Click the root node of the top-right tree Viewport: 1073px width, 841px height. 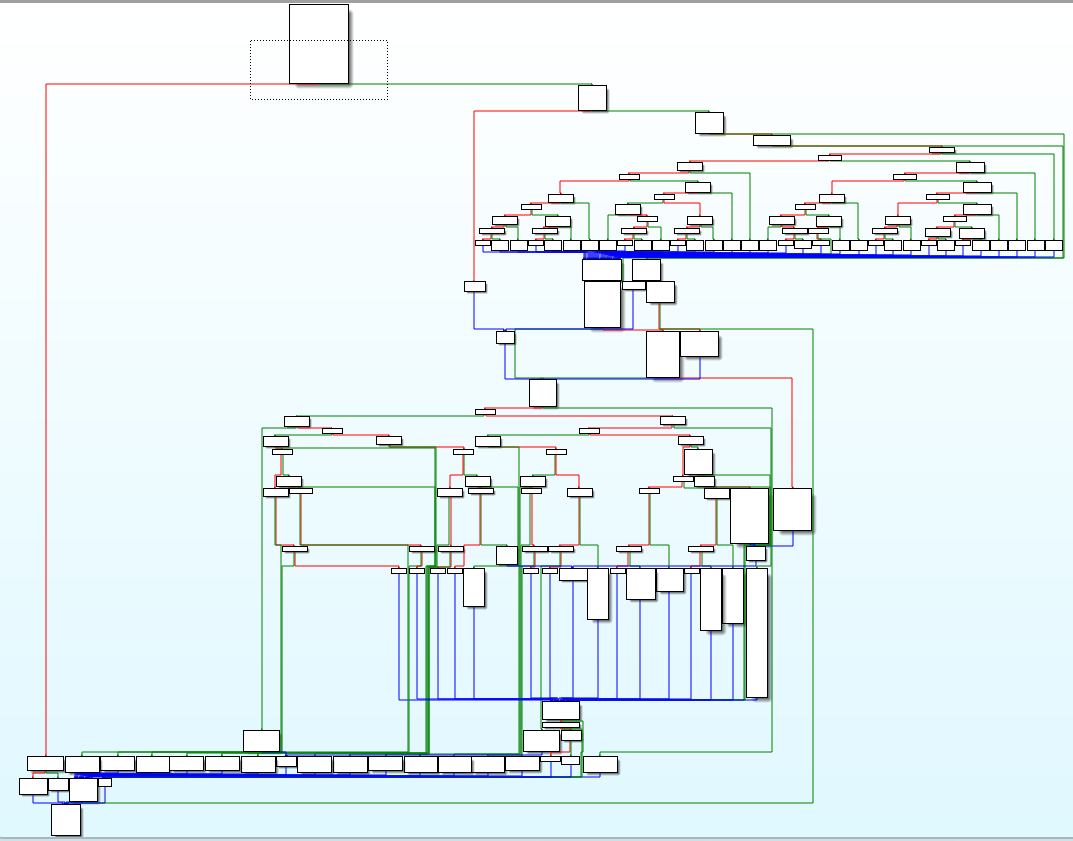tap(709, 123)
